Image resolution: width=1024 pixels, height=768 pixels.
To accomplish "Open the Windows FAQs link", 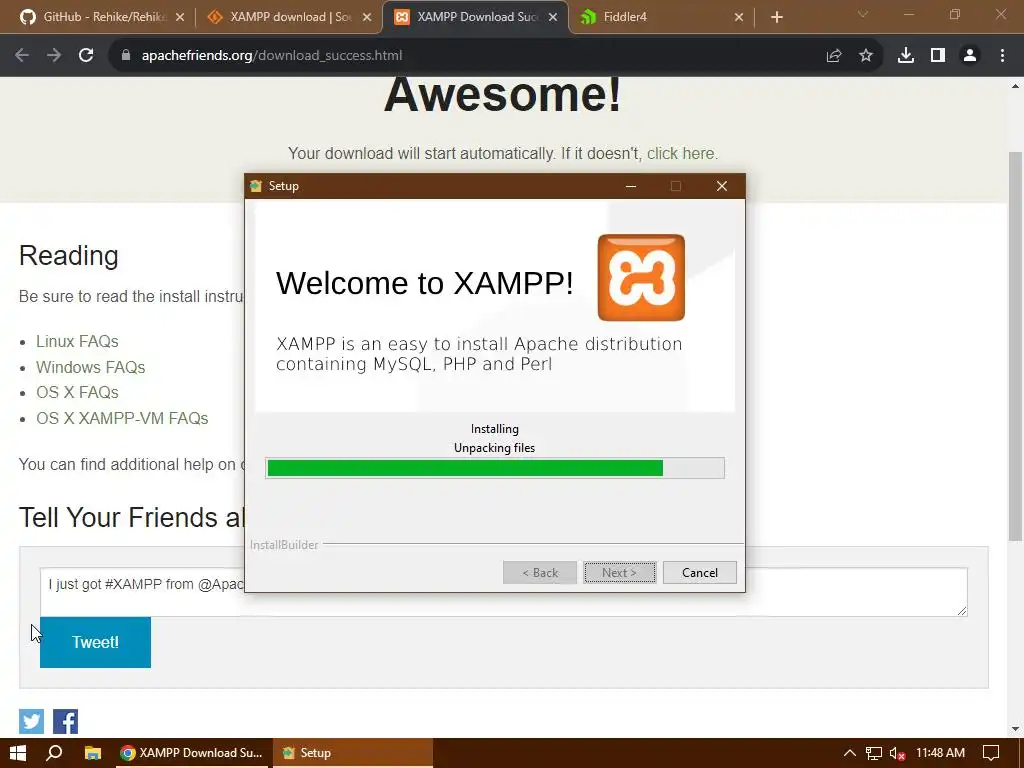I will (x=91, y=367).
